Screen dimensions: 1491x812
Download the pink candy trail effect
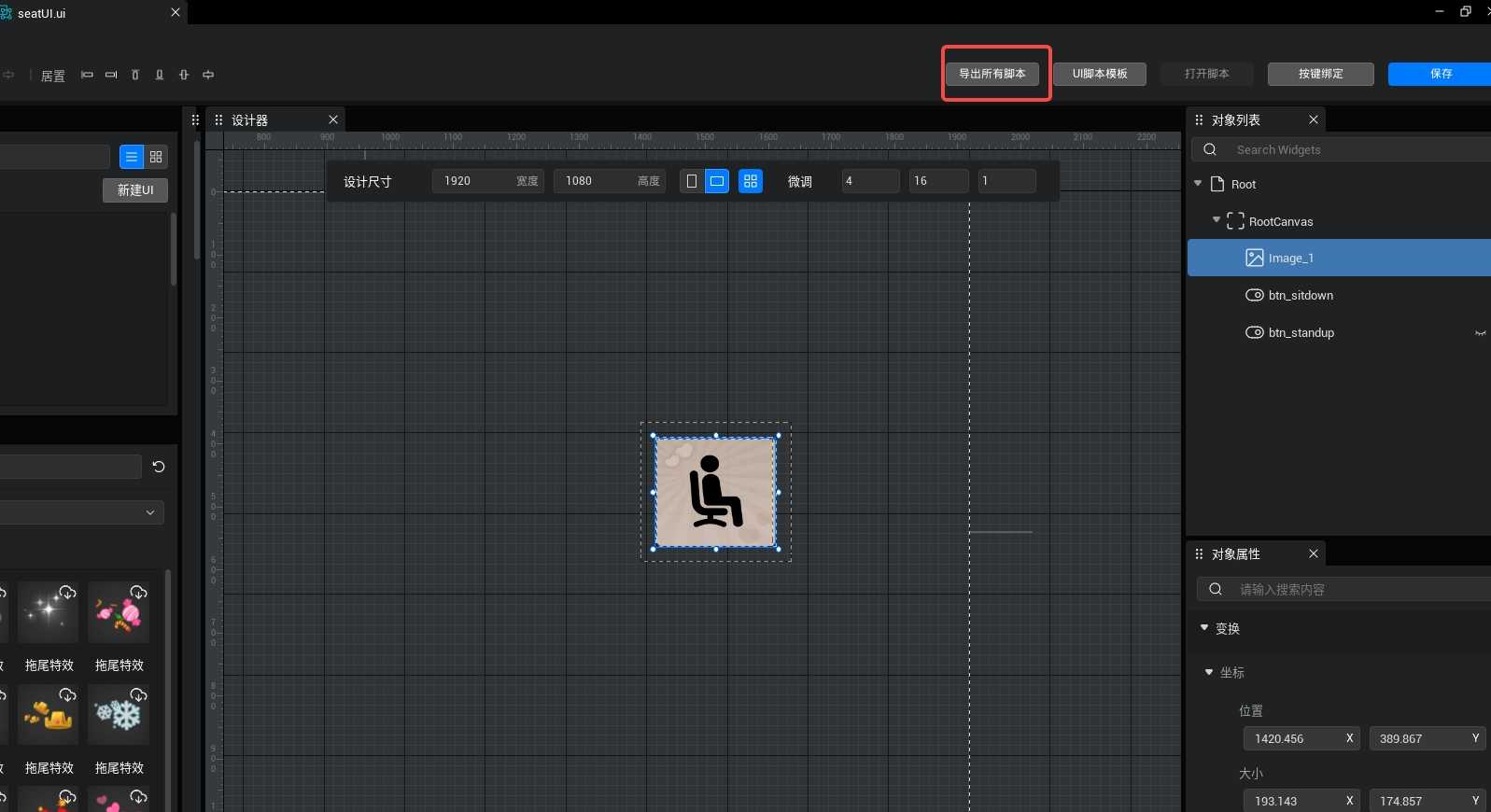[x=138, y=592]
